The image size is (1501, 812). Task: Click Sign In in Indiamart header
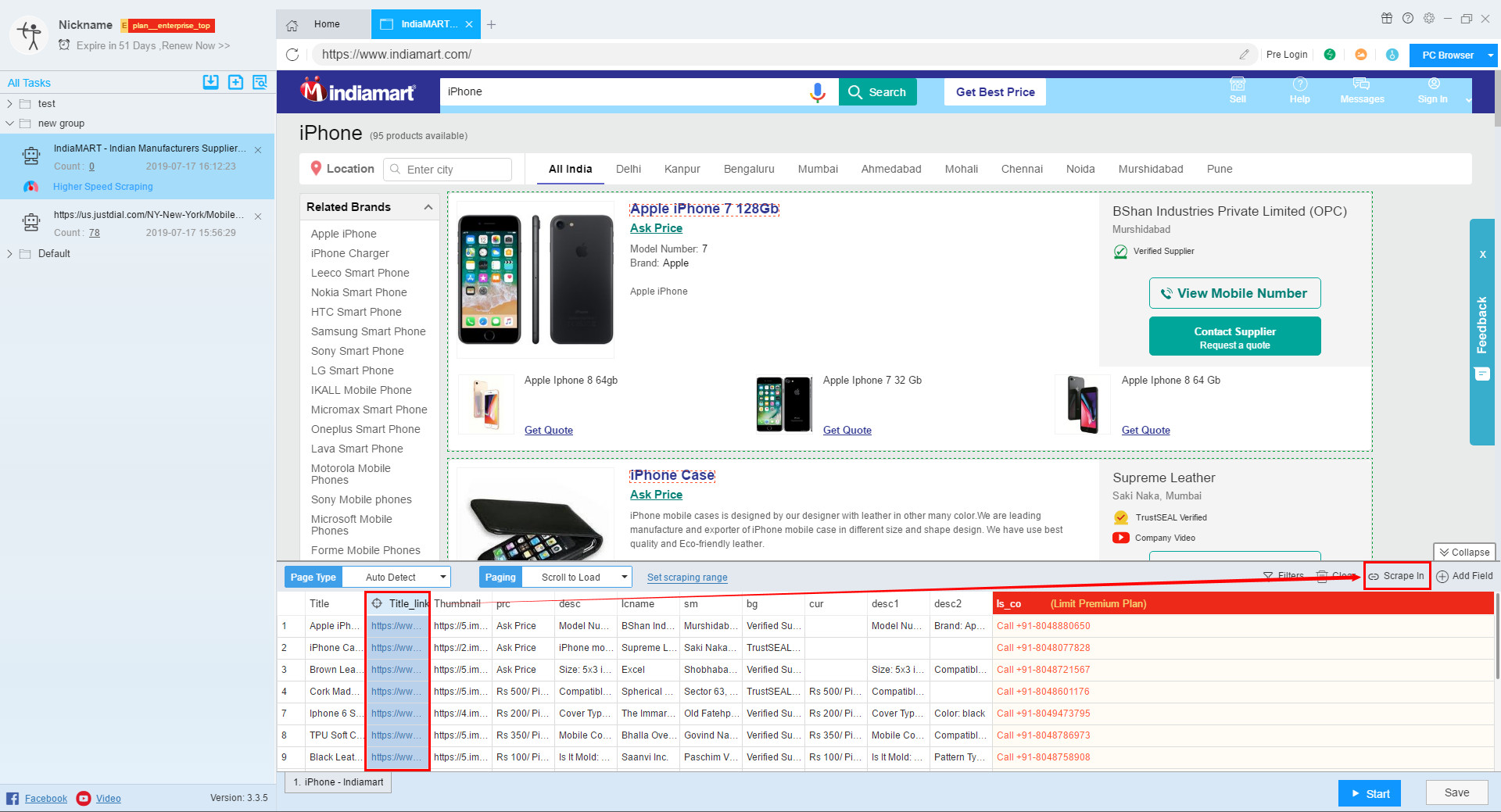coord(1433,91)
